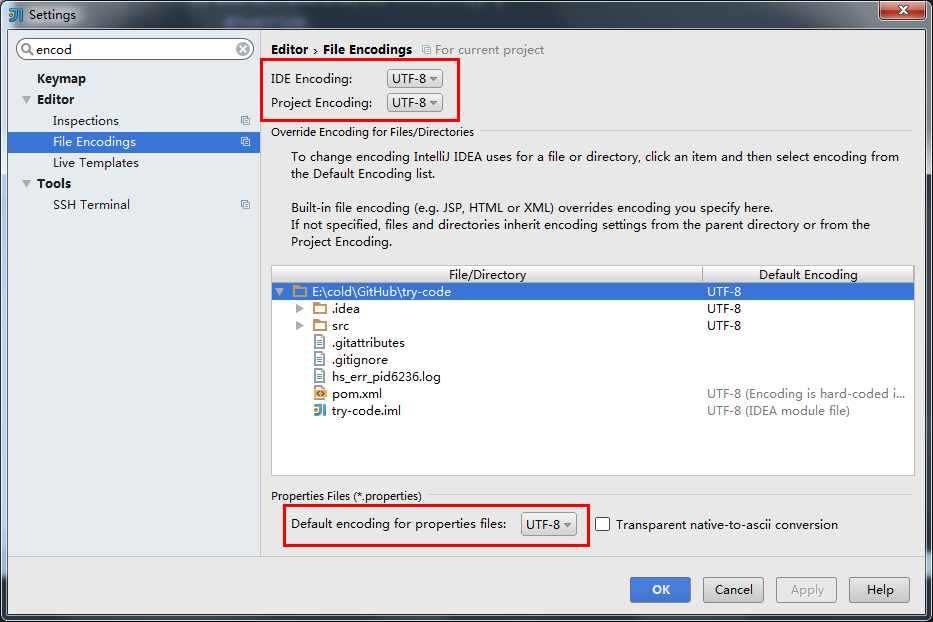Click the hs_err_pid6236.log file icon
The image size is (933, 622).
[320, 376]
